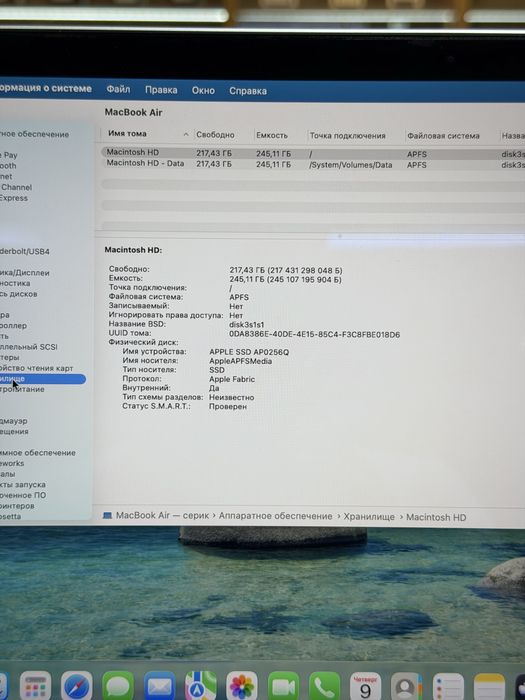Click /System/Volumes/Data mount point cell
This screenshot has height=700, width=525.
point(350,165)
